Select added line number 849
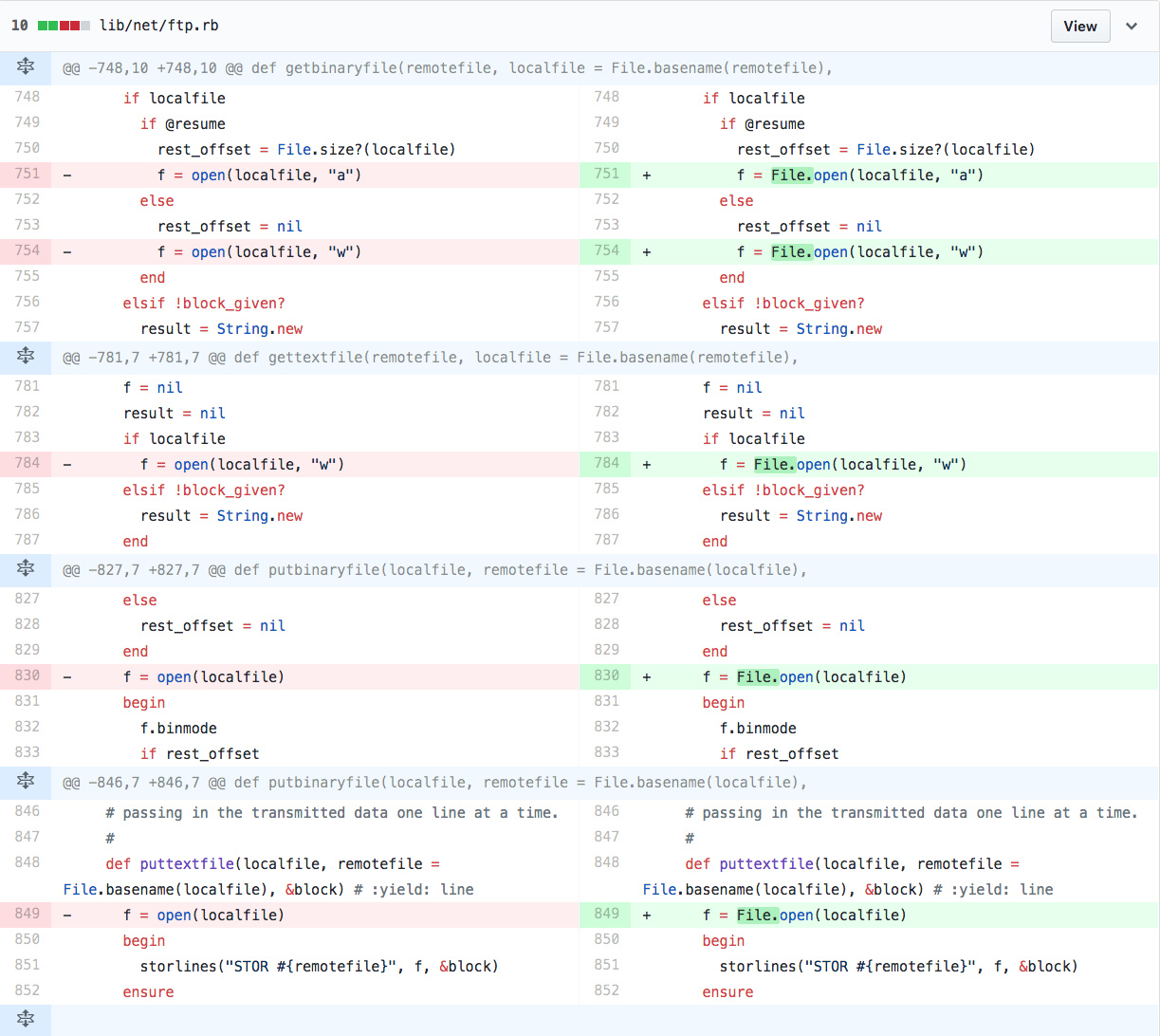Viewport: 1160px width, 1036px height. (606, 914)
